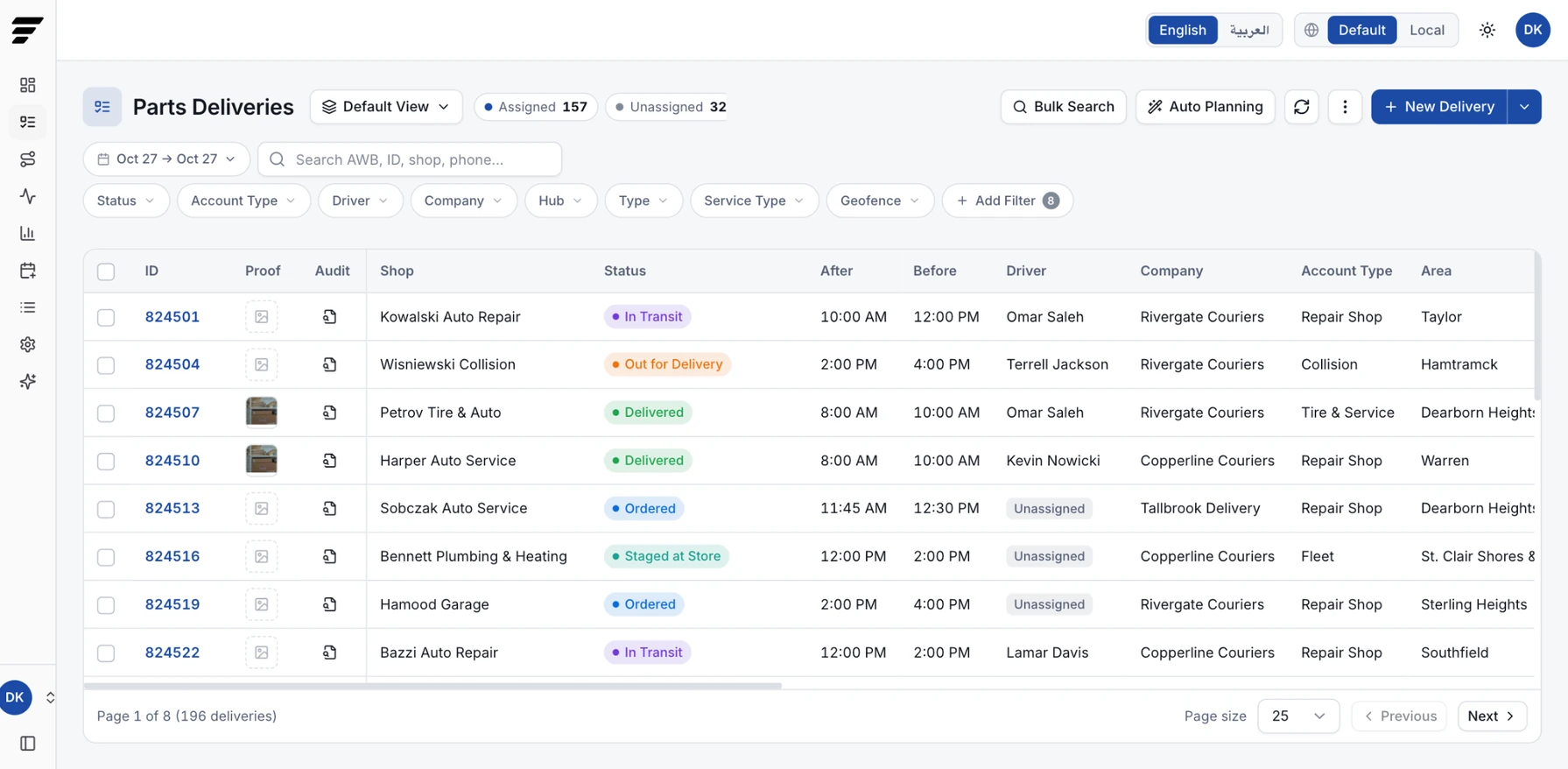Click the DK avatar in top bar
This screenshot has height=769, width=1568.
click(x=1533, y=30)
